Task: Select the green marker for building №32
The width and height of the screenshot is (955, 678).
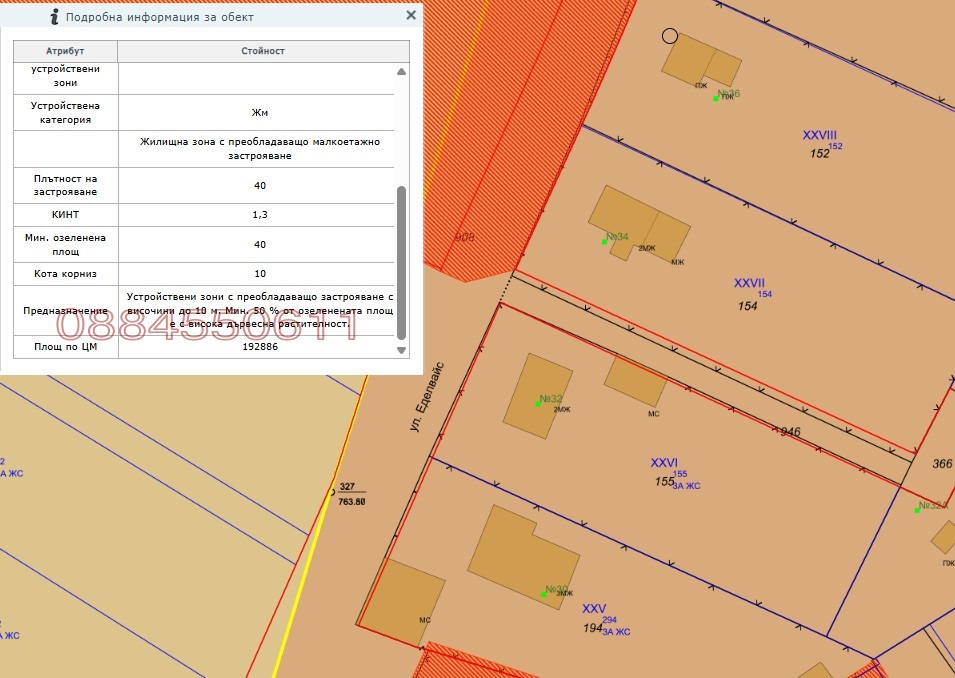Action: coord(538,403)
